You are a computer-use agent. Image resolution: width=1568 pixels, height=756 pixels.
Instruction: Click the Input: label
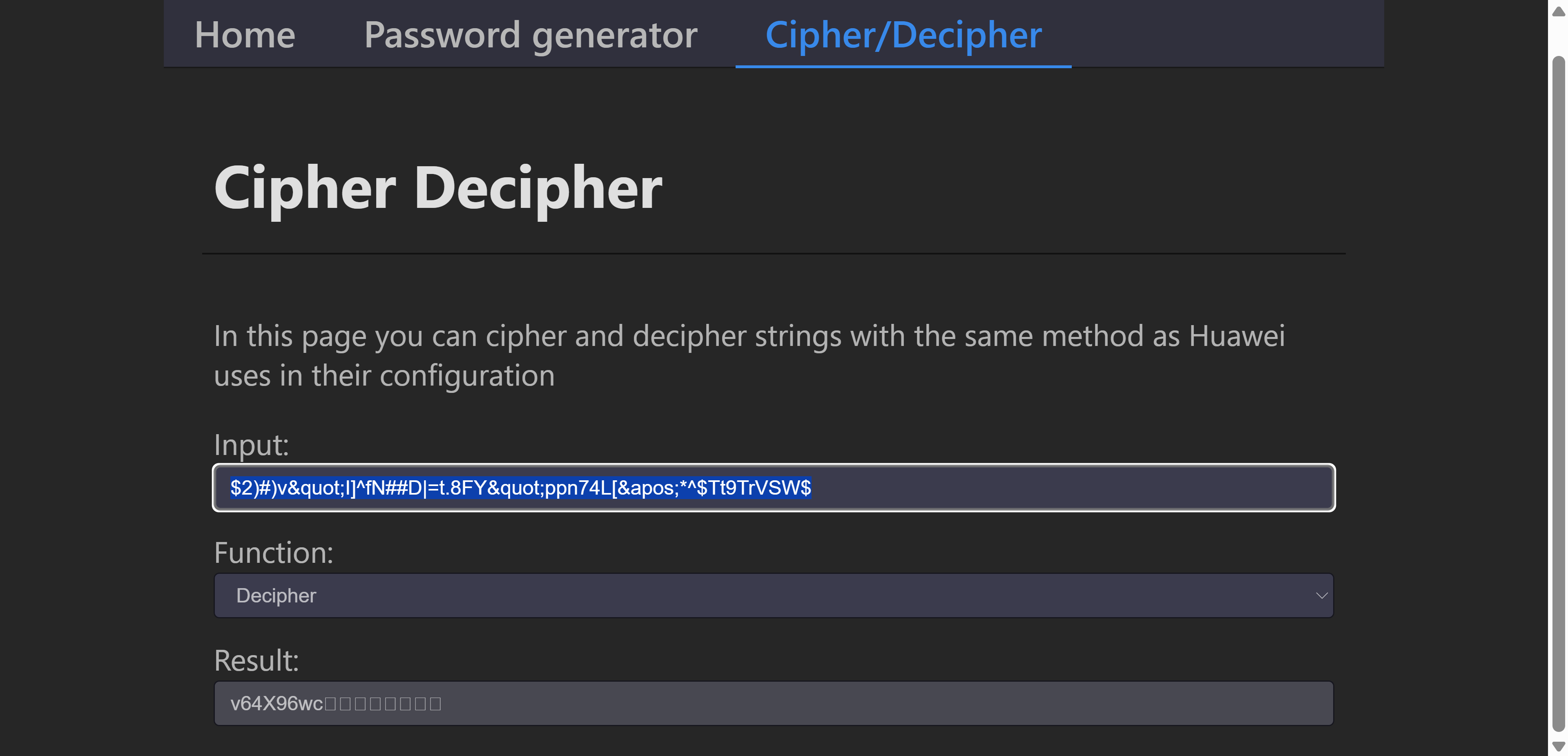251,445
